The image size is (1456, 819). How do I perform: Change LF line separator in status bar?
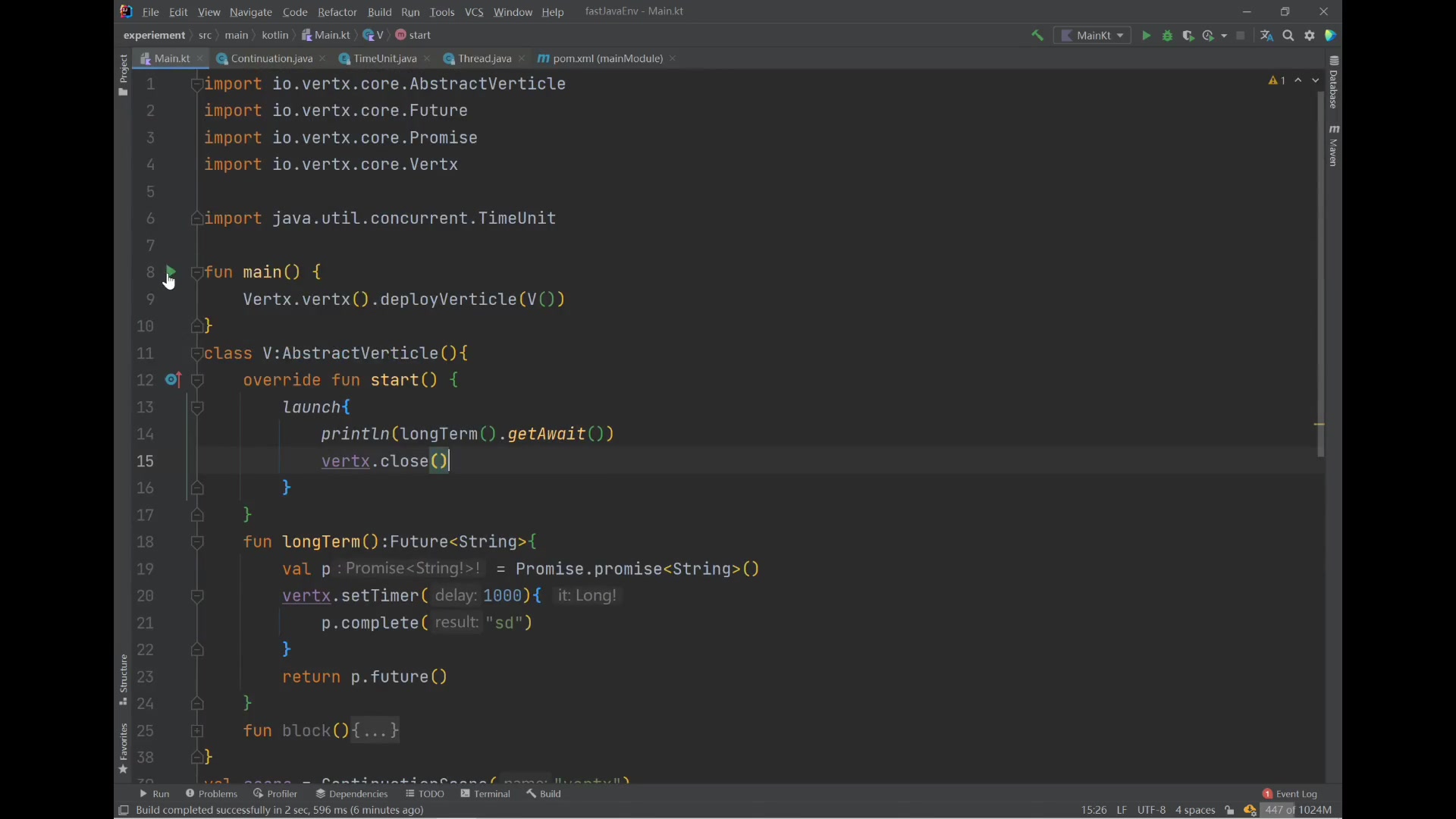(x=1122, y=811)
